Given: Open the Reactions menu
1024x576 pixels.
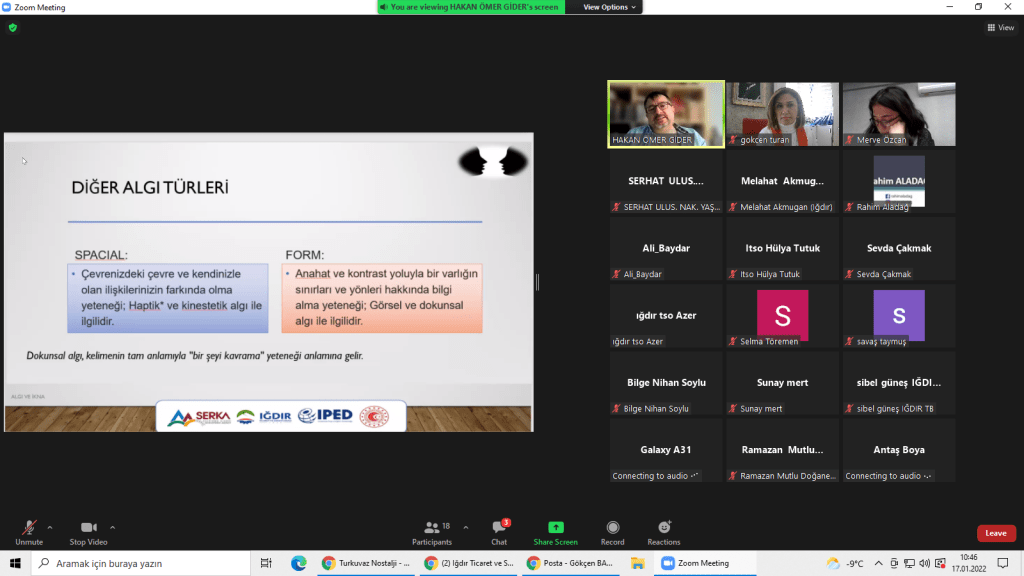Looking at the screenshot, I should [x=663, y=528].
